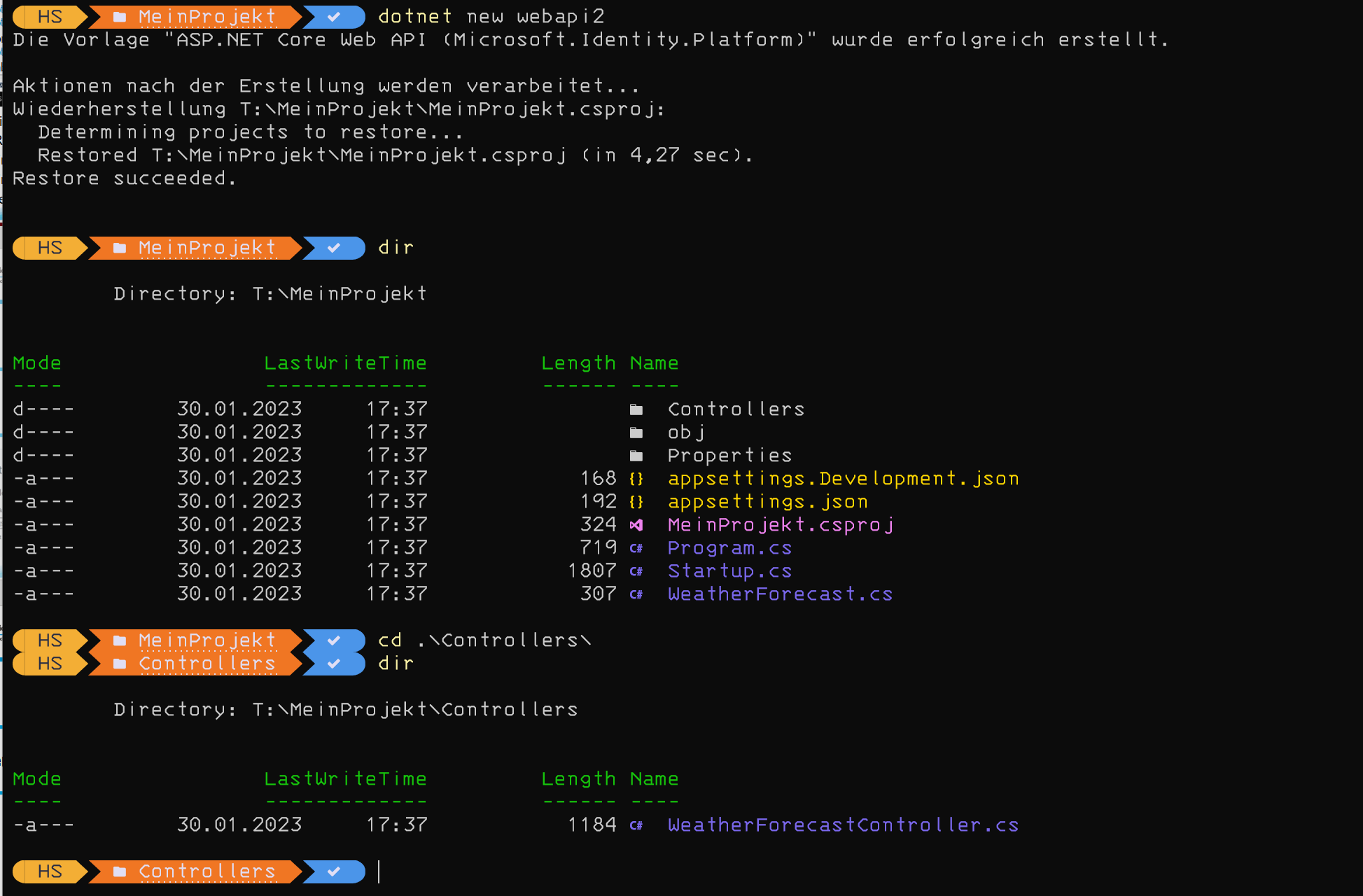
Task: Click JSON braces icon next to appsettings.json
Action: tap(636, 502)
